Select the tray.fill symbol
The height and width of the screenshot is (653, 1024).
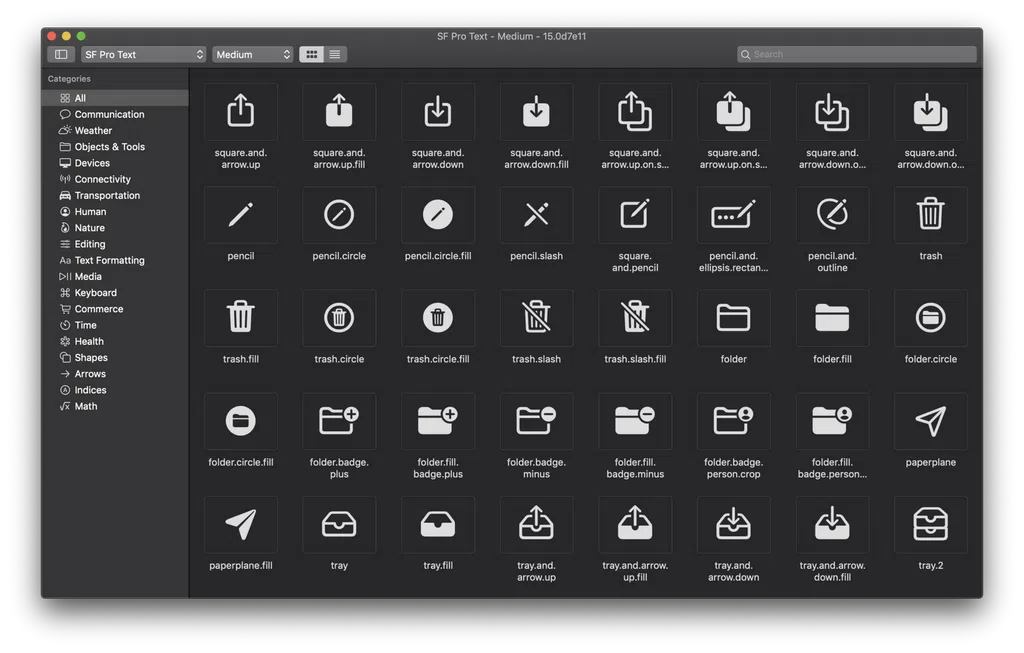(x=438, y=524)
